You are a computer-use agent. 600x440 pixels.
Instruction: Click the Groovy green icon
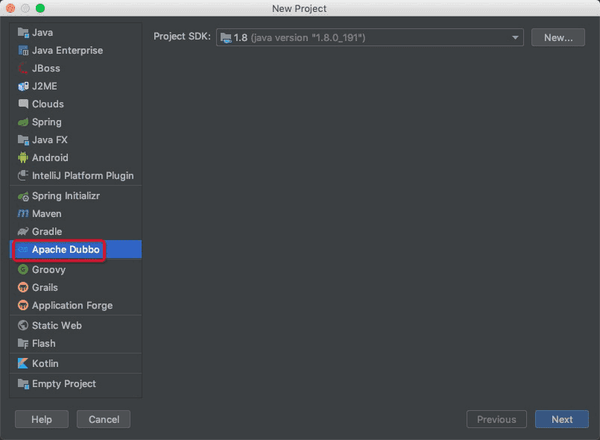point(23,270)
